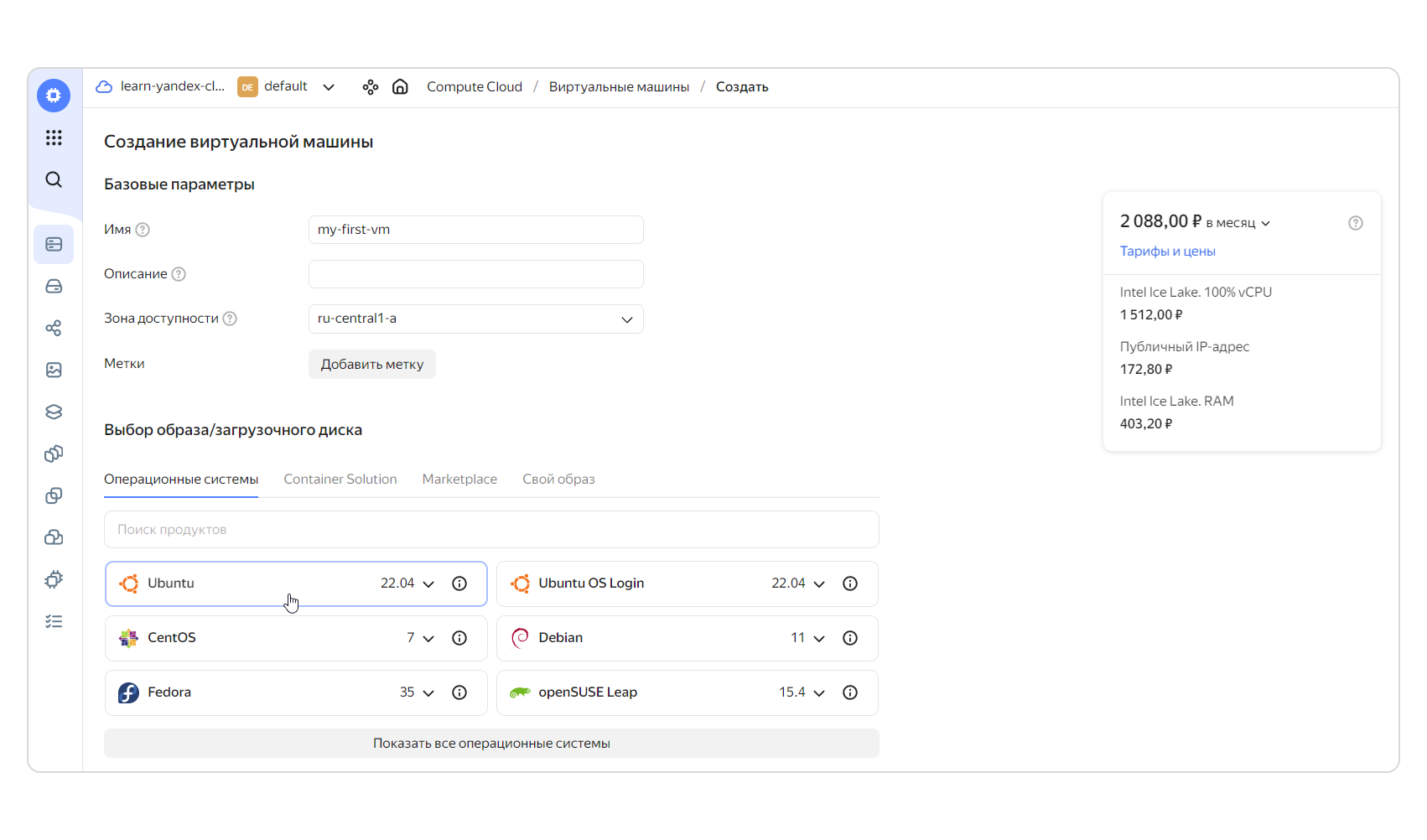Image resolution: width=1427 pixels, height=840 pixels.
Task: Click 'Intel Ice Lake. RAM' price line
Action: coord(1177,402)
